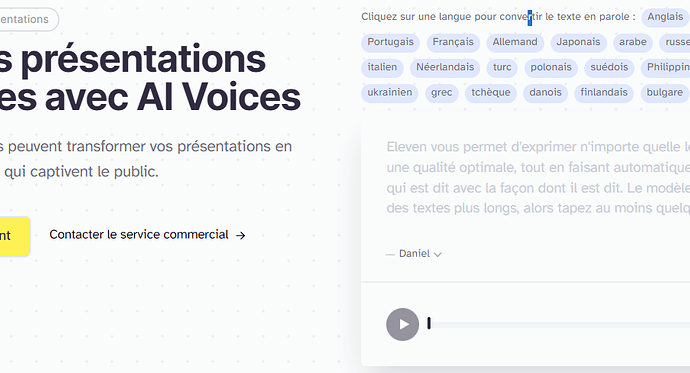Choose Néerlandais language chip

445,67
